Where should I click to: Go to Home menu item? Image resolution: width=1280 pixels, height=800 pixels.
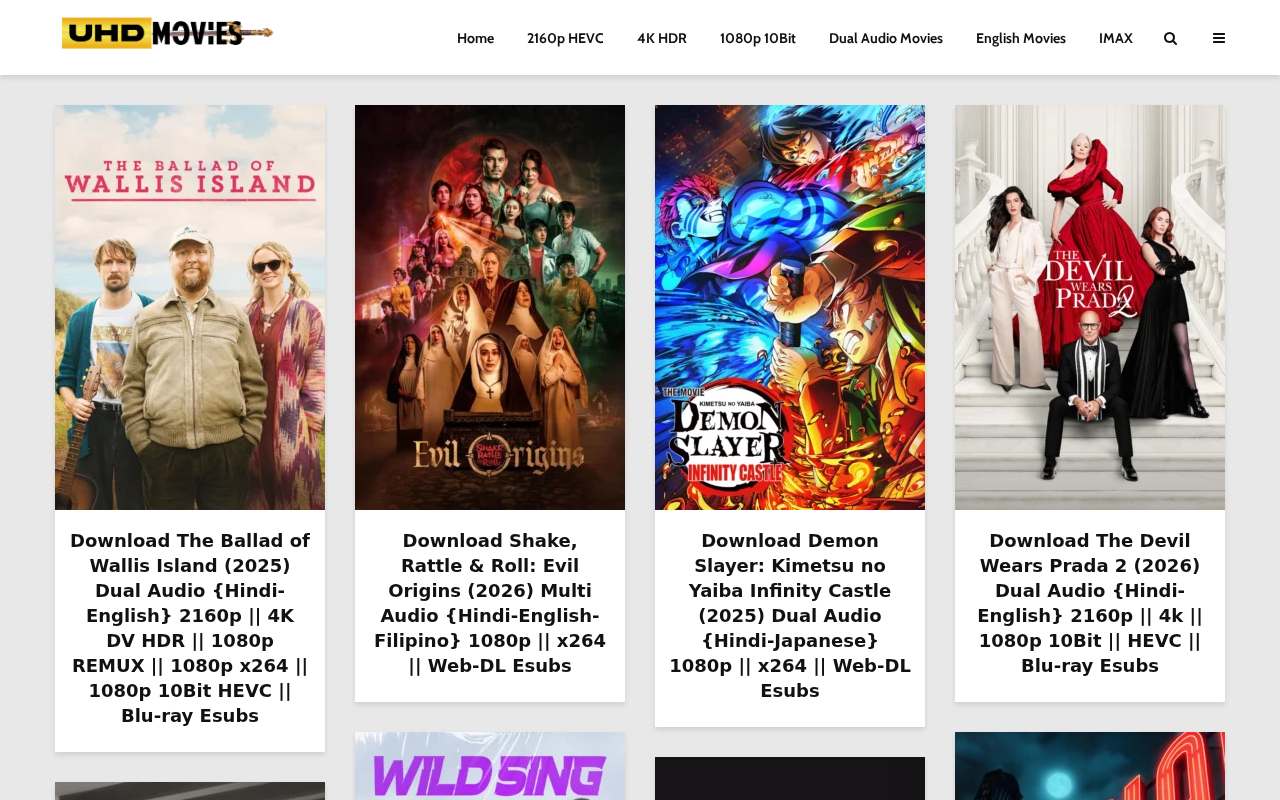tap(475, 38)
